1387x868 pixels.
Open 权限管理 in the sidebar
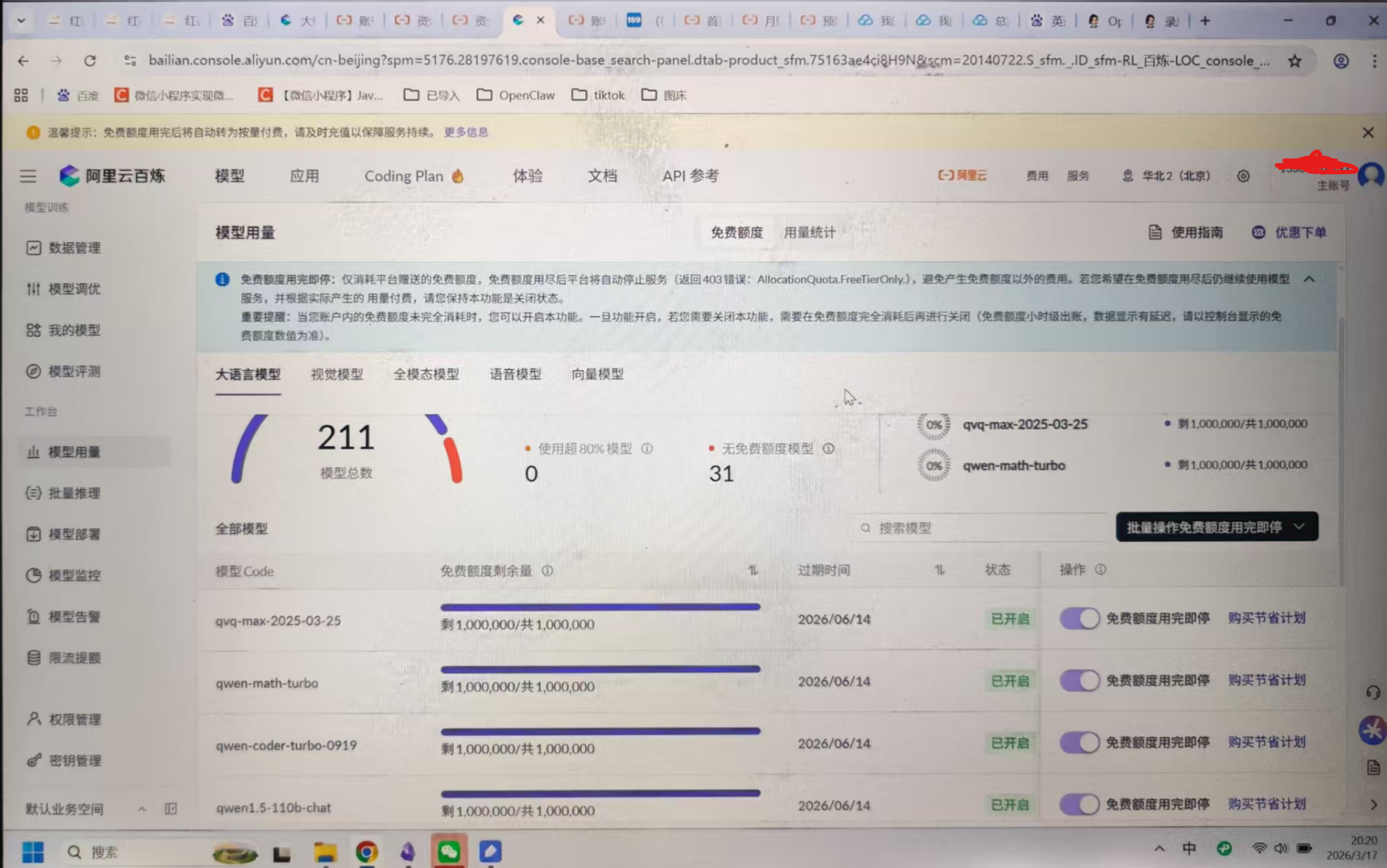[63, 719]
